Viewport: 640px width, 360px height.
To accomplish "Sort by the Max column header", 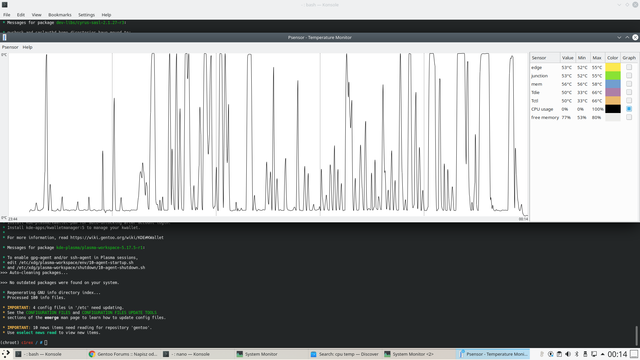I will (597, 58).
